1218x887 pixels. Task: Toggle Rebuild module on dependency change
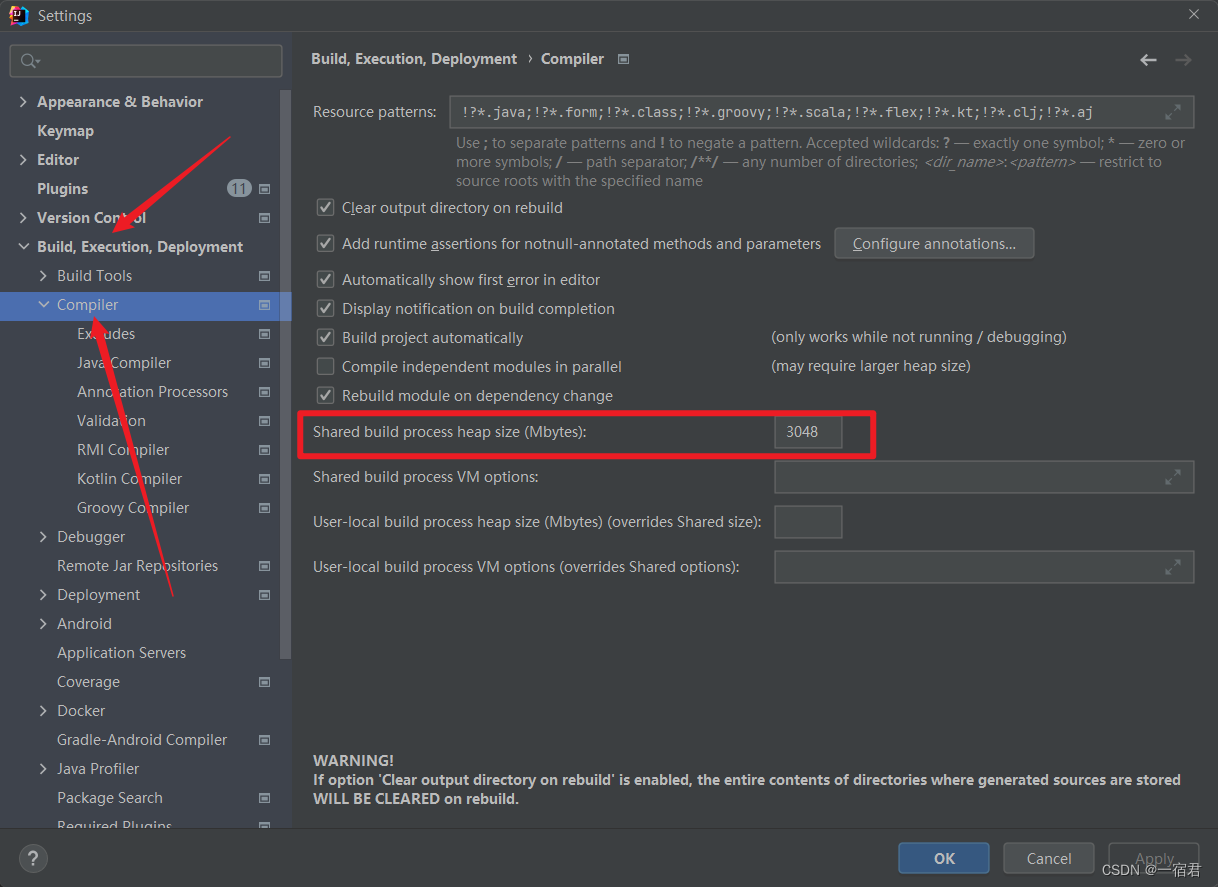(325, 396)
